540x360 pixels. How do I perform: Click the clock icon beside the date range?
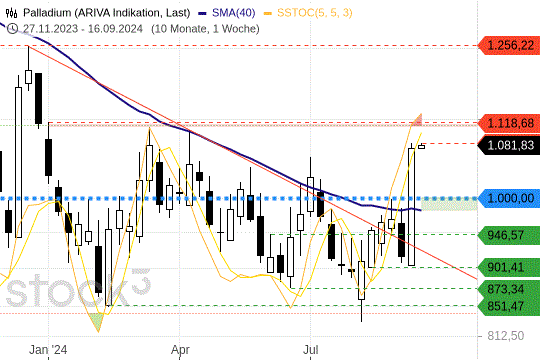pos(12,29)
